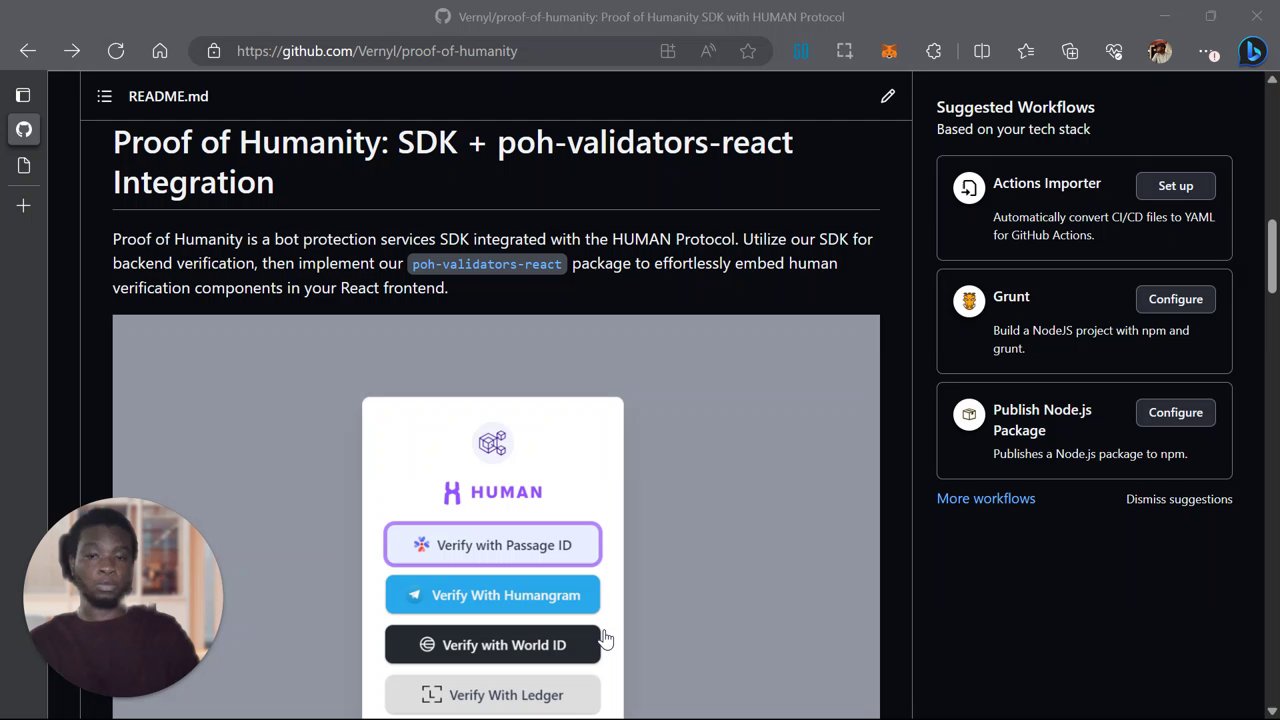Edit the README with pencil icon
Viewport: 1280px width, 720px height.
click(x=888, y=96)
